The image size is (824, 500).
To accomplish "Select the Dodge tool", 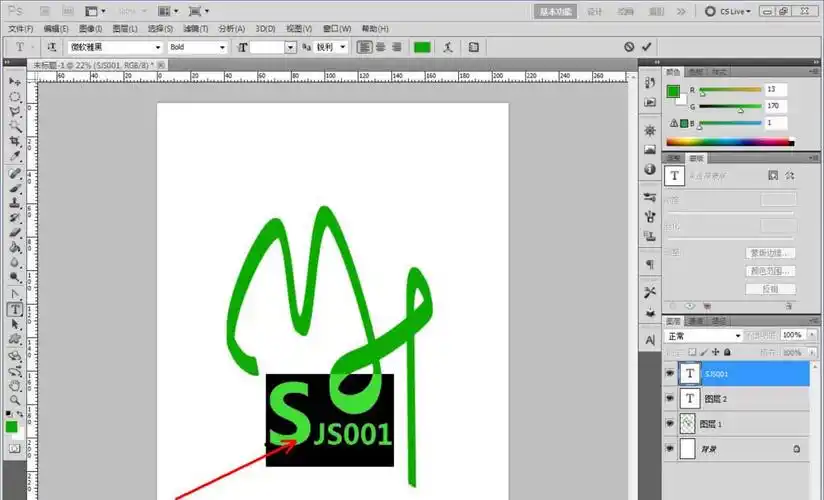I will click(15, 277).
